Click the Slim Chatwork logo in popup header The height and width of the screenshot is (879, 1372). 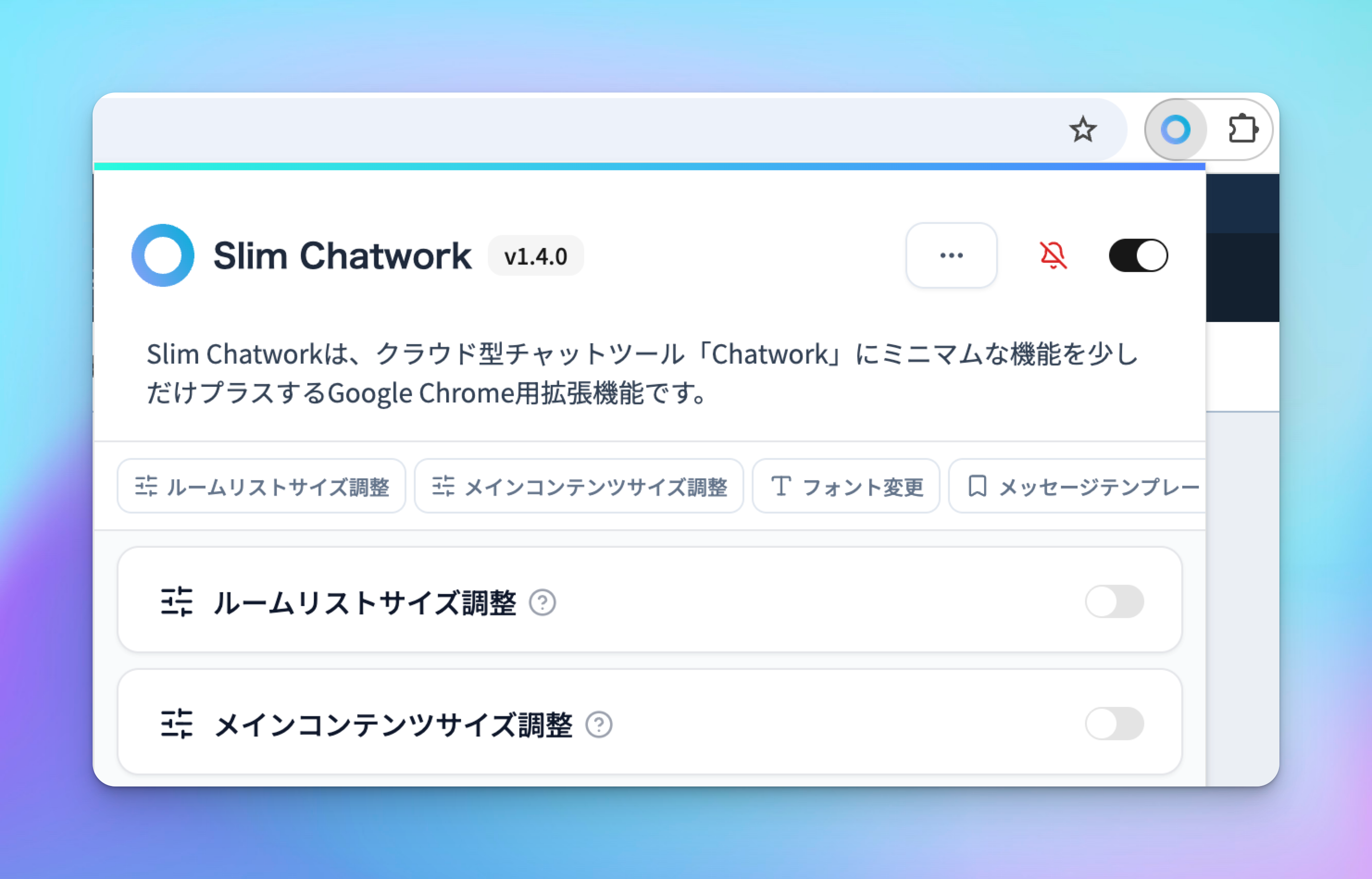coord(163,255)
